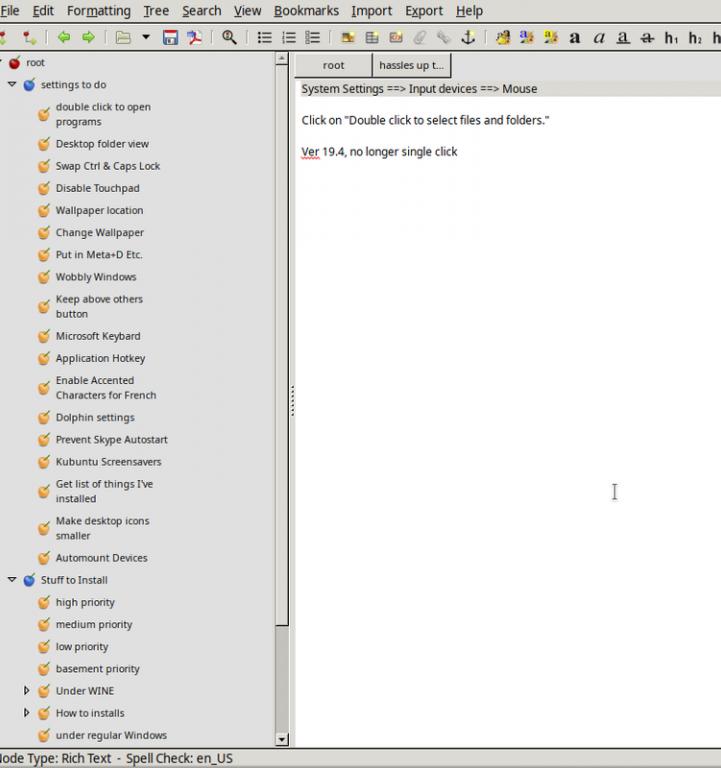Apply italic text formatting
This screenshot has height=768, width=721.
tap(599, 38)
